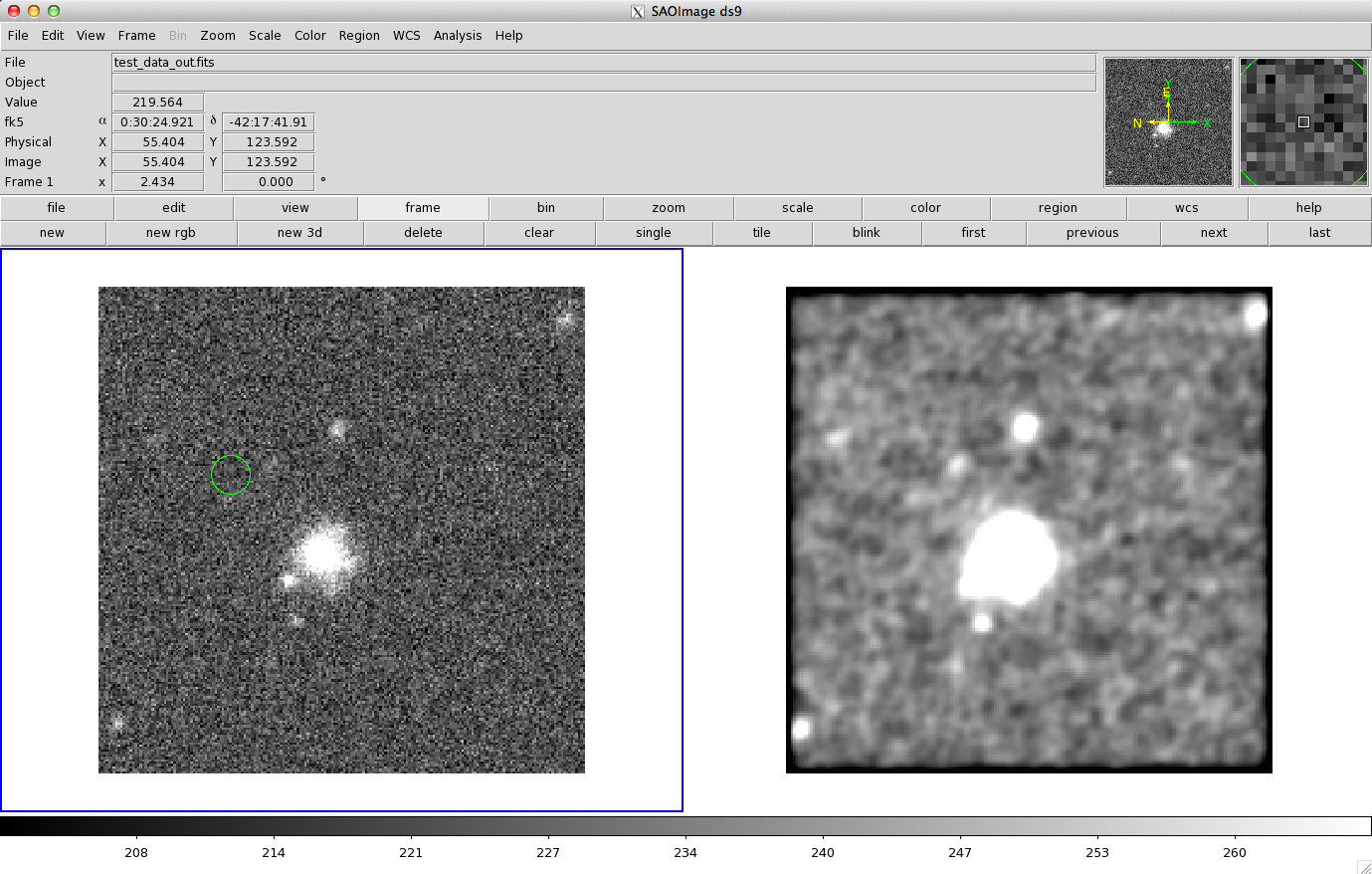Image resolution: width=1372 pixels, height=874 pixels.
Task: Click the 'zoom' buttonbar button
Action: tap(669, 208)
